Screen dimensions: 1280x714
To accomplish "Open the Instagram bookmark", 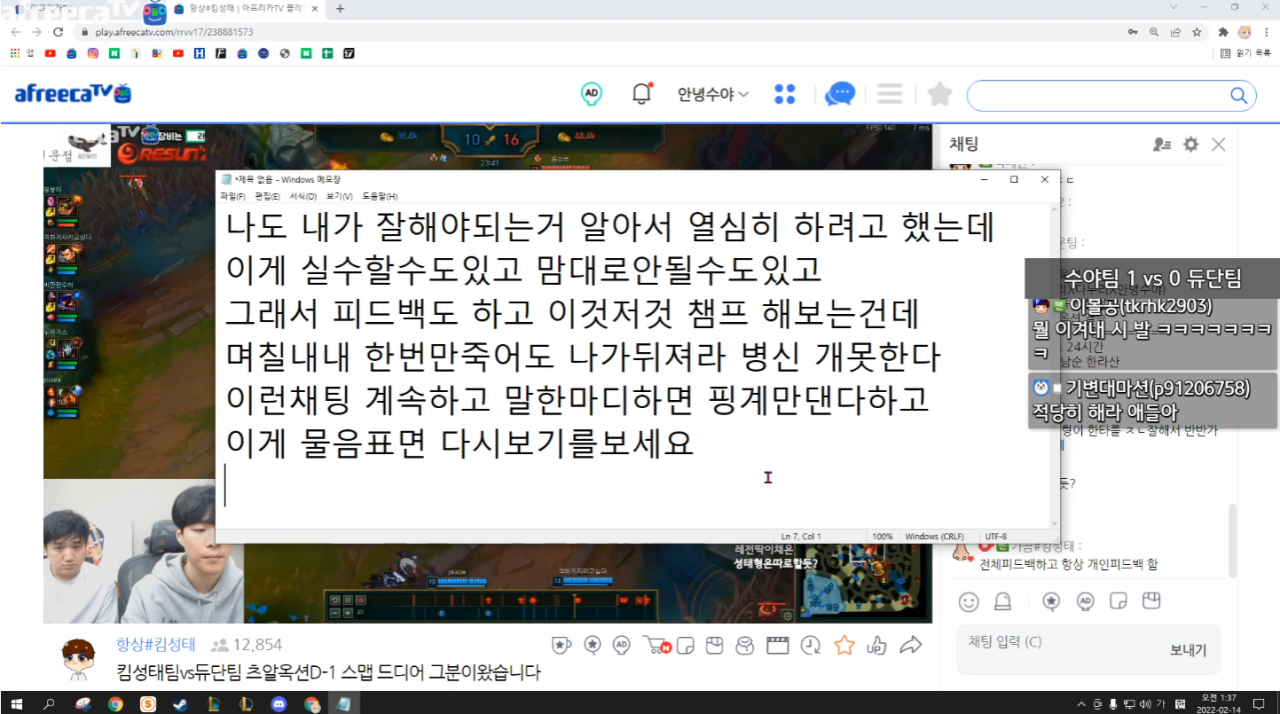I will [x=92, y=53].
